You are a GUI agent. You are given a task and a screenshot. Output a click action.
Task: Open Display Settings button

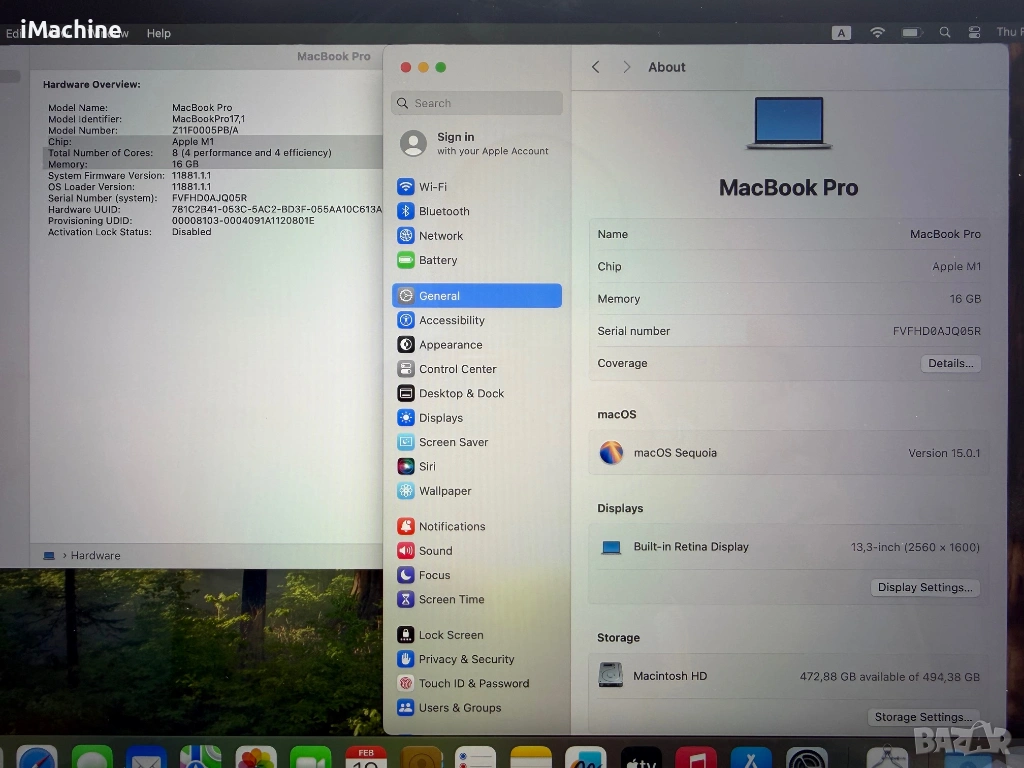tap(924, 587)
